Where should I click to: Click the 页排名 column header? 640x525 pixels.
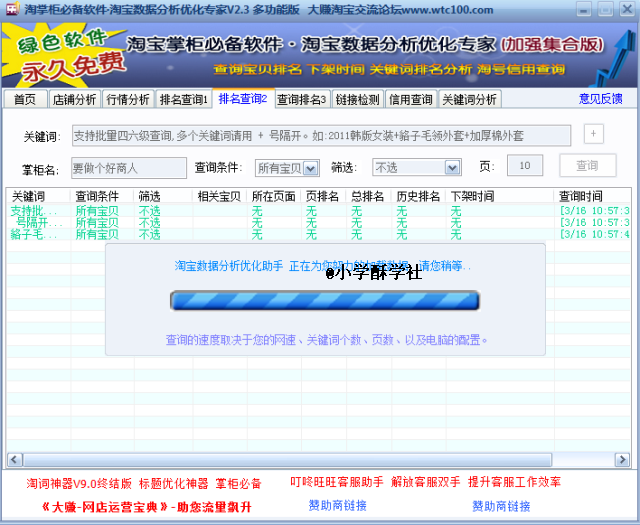pyautogui.click(x=323, y=196)
